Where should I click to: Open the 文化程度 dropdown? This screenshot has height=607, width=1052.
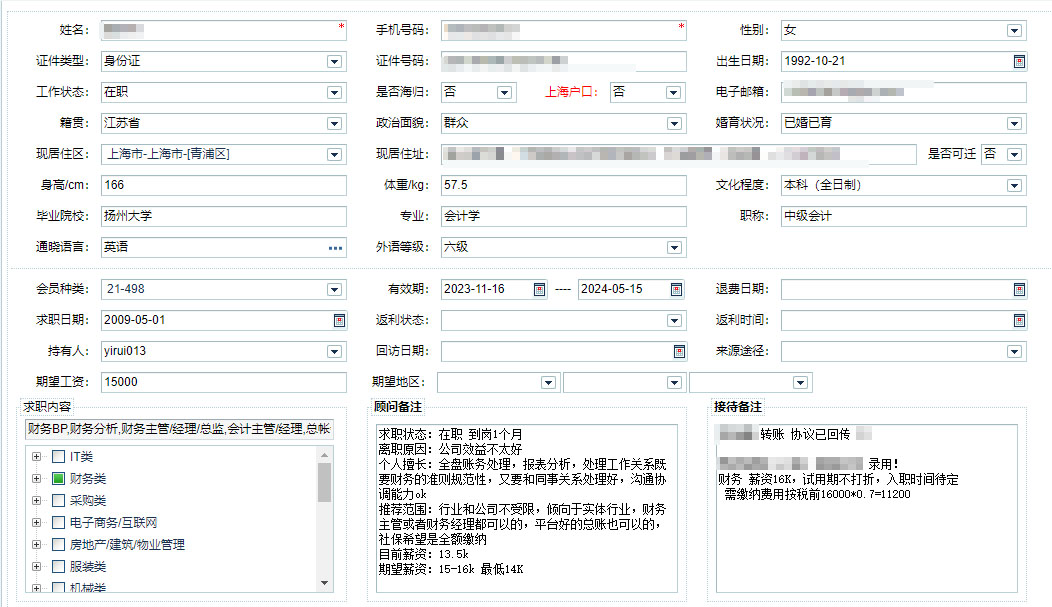pos(1014,186)
